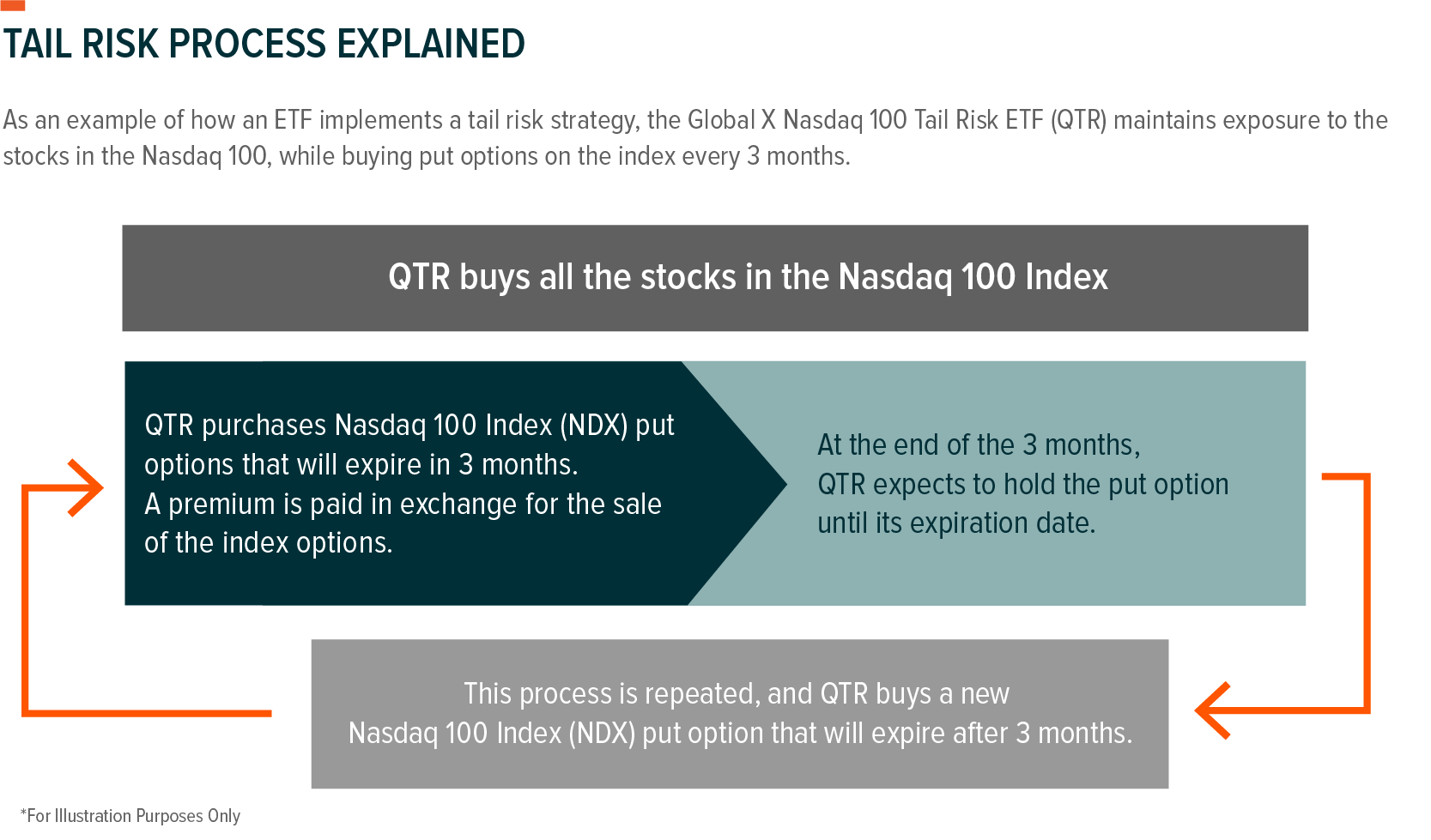The width and height of the screenshot is (1431, 840).
Task: Click 'At the end of the 3 months' text
Action: (x=979, y=444)
